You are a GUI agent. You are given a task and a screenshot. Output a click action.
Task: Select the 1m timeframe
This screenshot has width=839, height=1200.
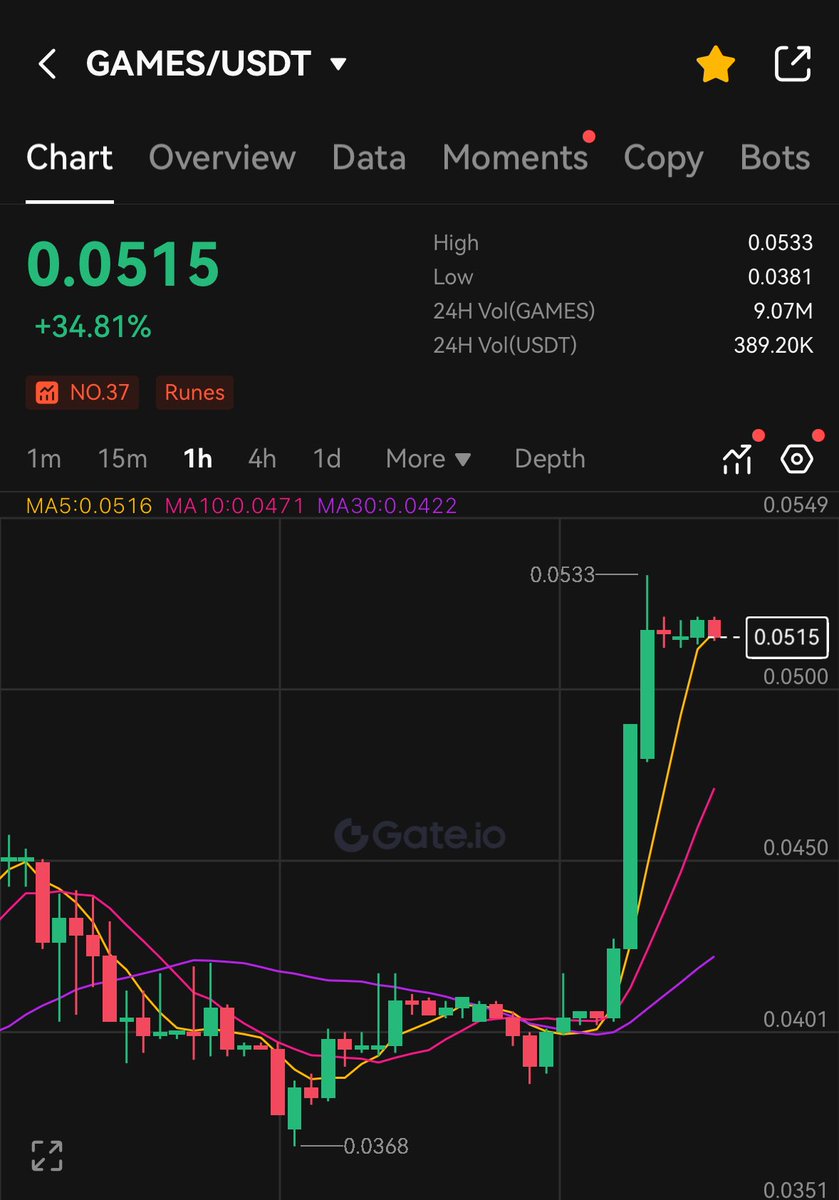(x=44, y=459)
